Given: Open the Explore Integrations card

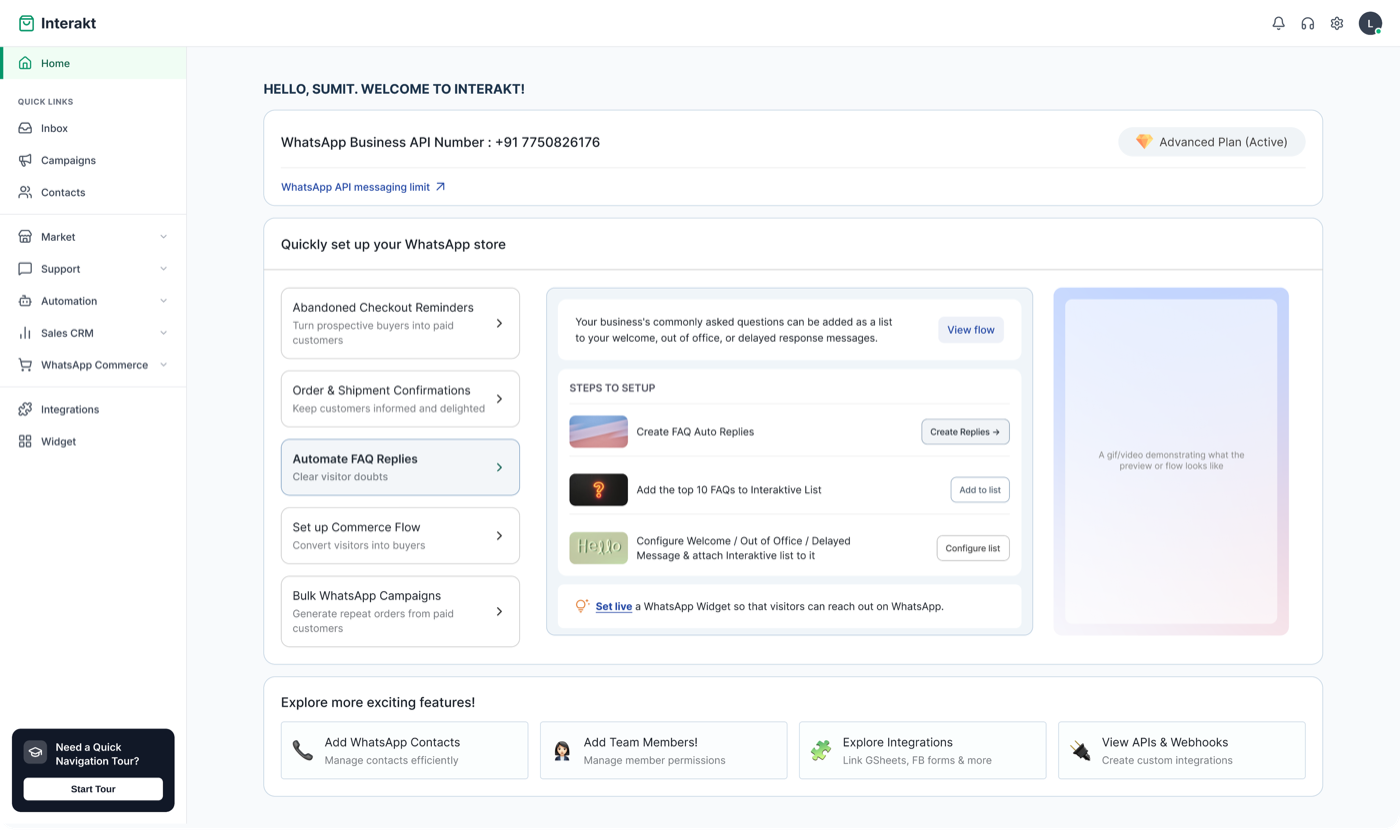Looking at the screenshot, I should (x=922, y=750).
